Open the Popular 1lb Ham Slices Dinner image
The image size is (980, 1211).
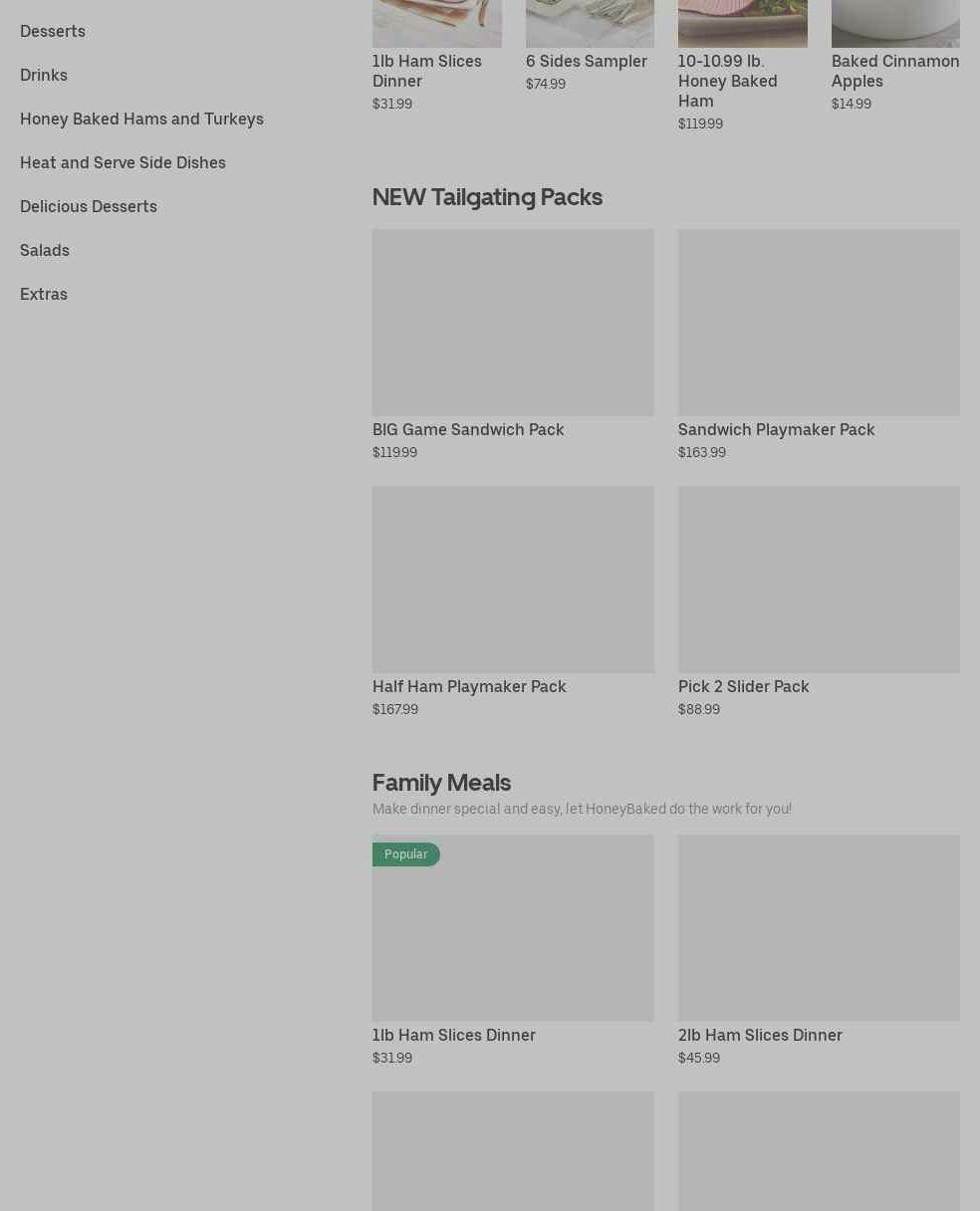(513, 928)
